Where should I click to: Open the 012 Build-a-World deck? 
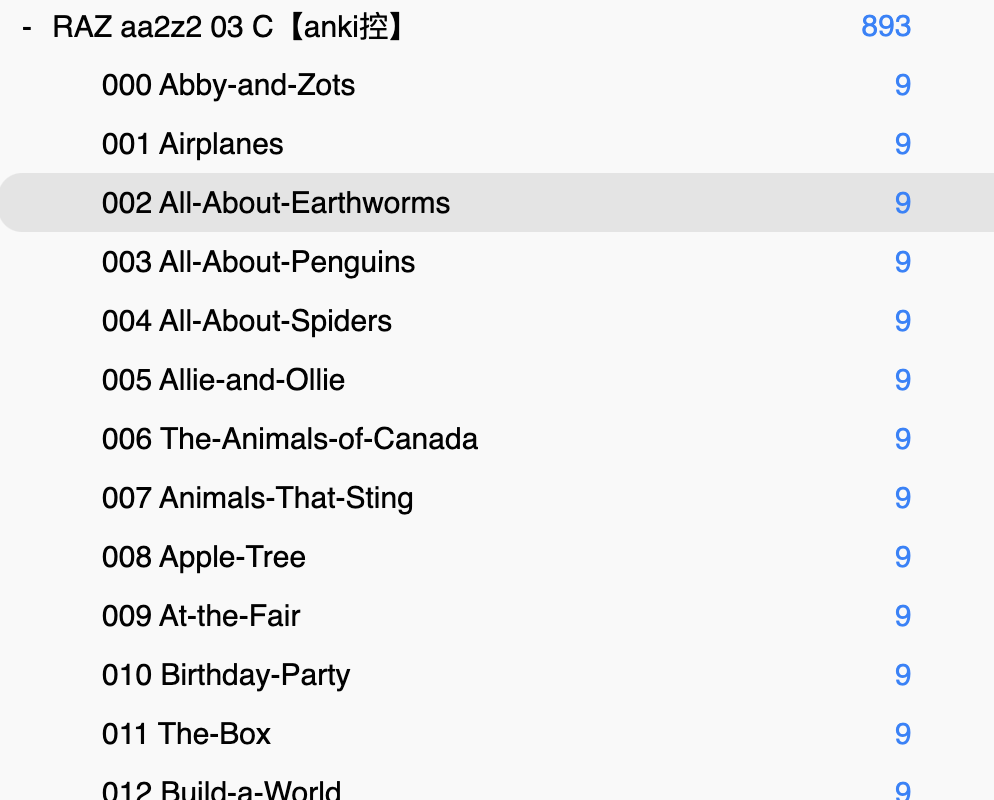(x=221, y=790)
